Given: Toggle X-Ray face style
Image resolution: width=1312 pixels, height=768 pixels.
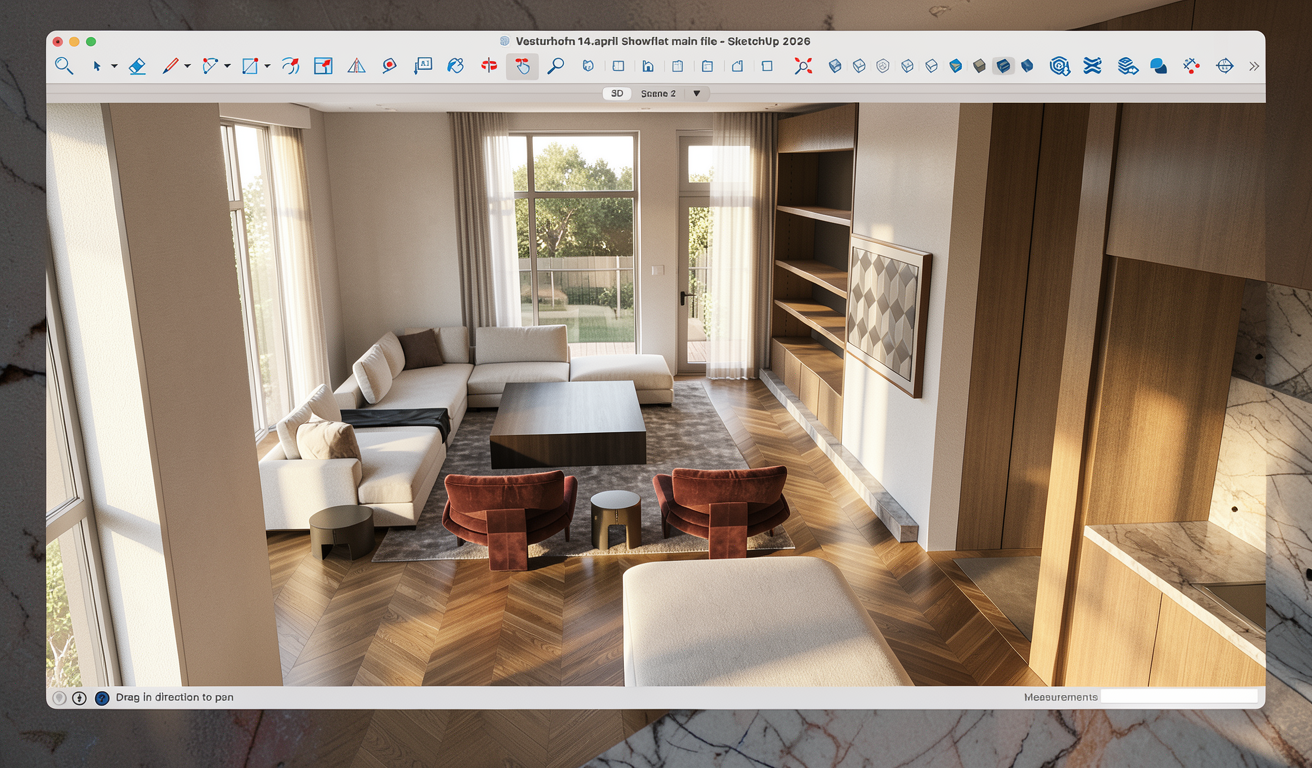Looking at the screenshot, I should pos(835,66).
